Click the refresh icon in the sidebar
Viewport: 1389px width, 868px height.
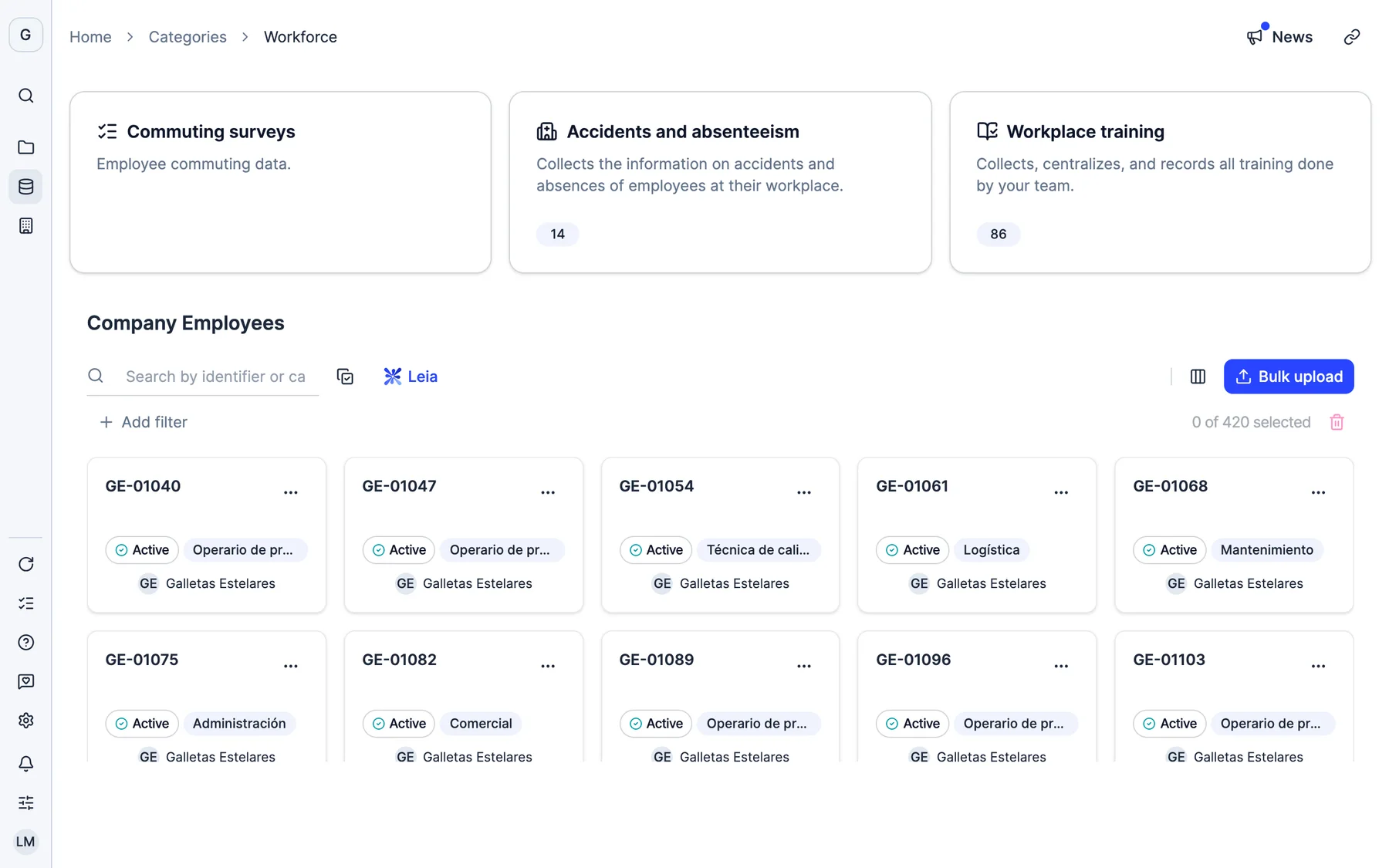click(x=25, y=564)
